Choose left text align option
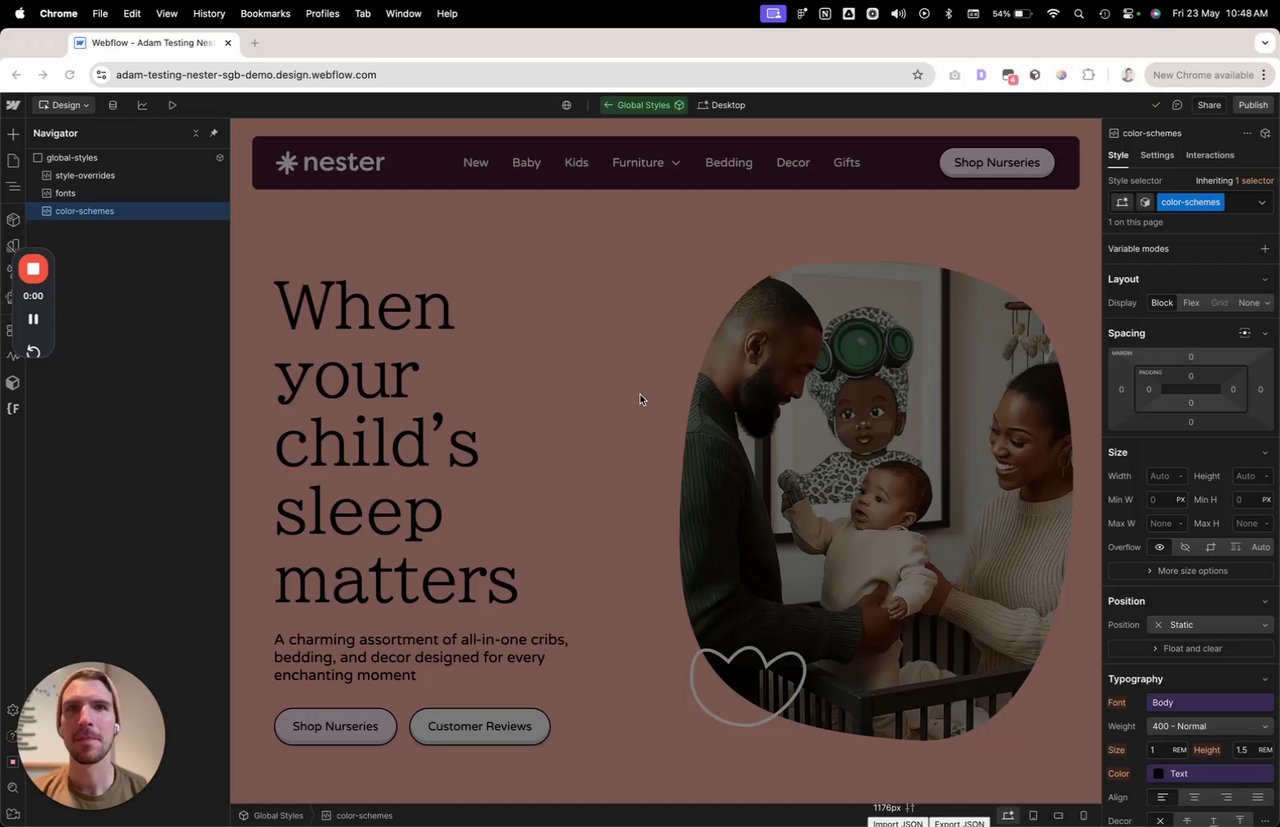The image size is (1280, 827). (1162, 798)
